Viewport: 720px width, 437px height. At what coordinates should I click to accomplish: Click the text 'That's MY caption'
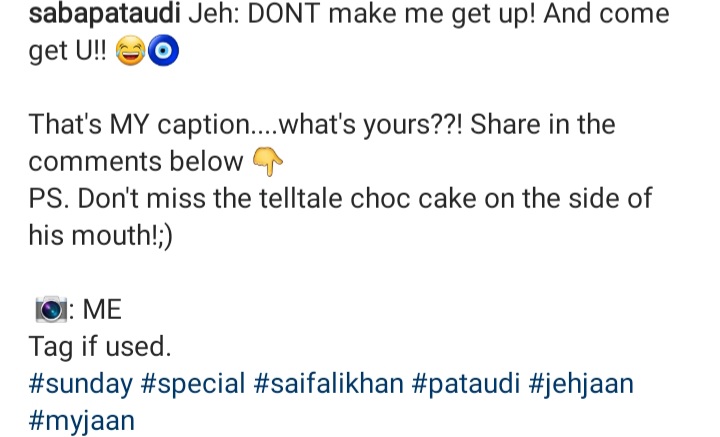click(150, 125)
